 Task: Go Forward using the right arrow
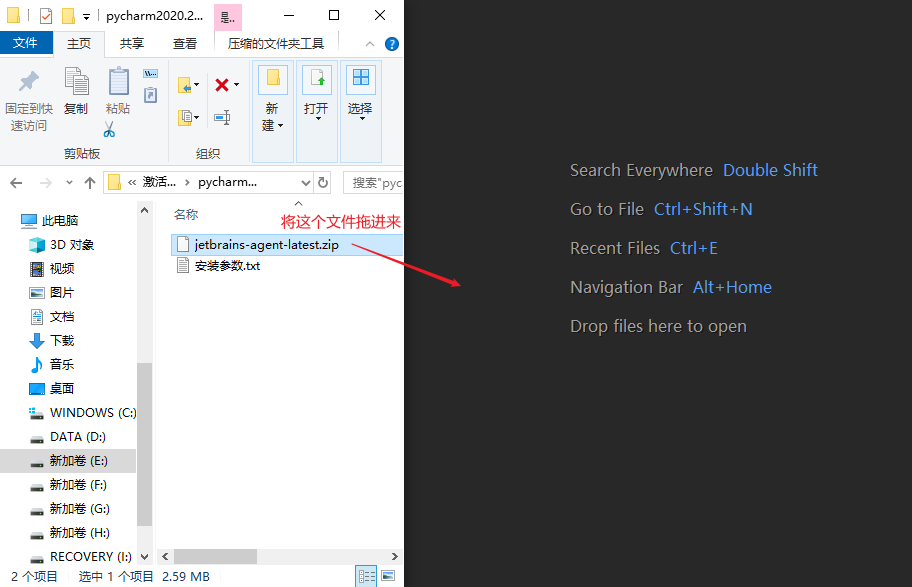[45, 183]
